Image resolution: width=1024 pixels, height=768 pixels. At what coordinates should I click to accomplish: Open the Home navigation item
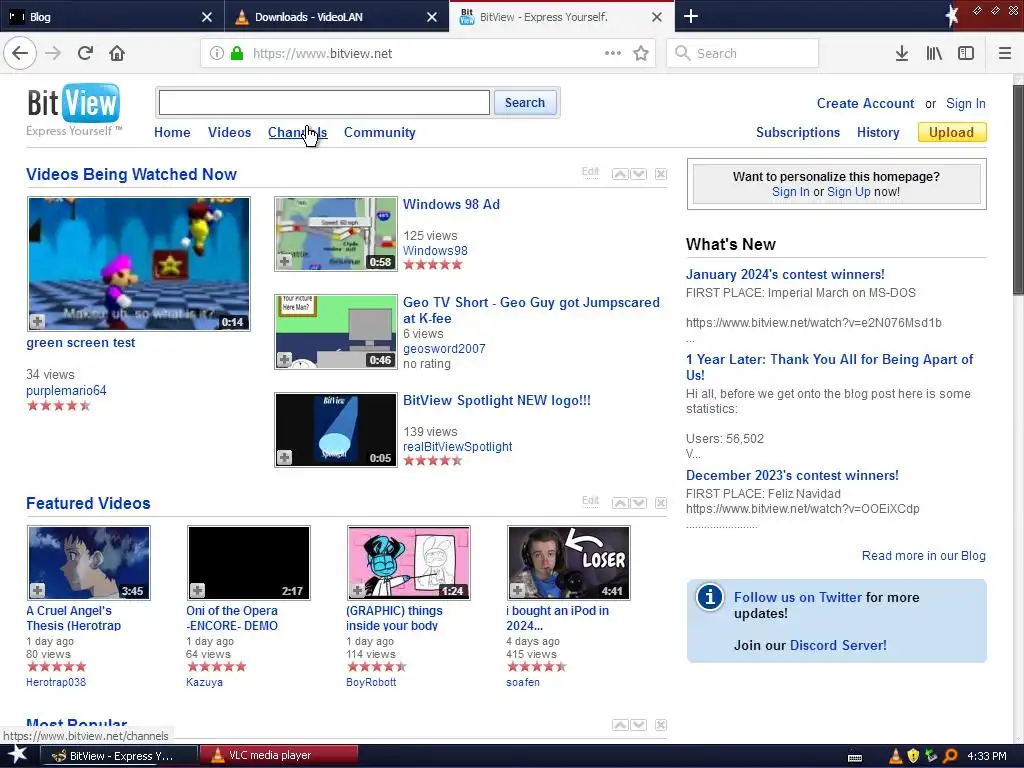172,133
